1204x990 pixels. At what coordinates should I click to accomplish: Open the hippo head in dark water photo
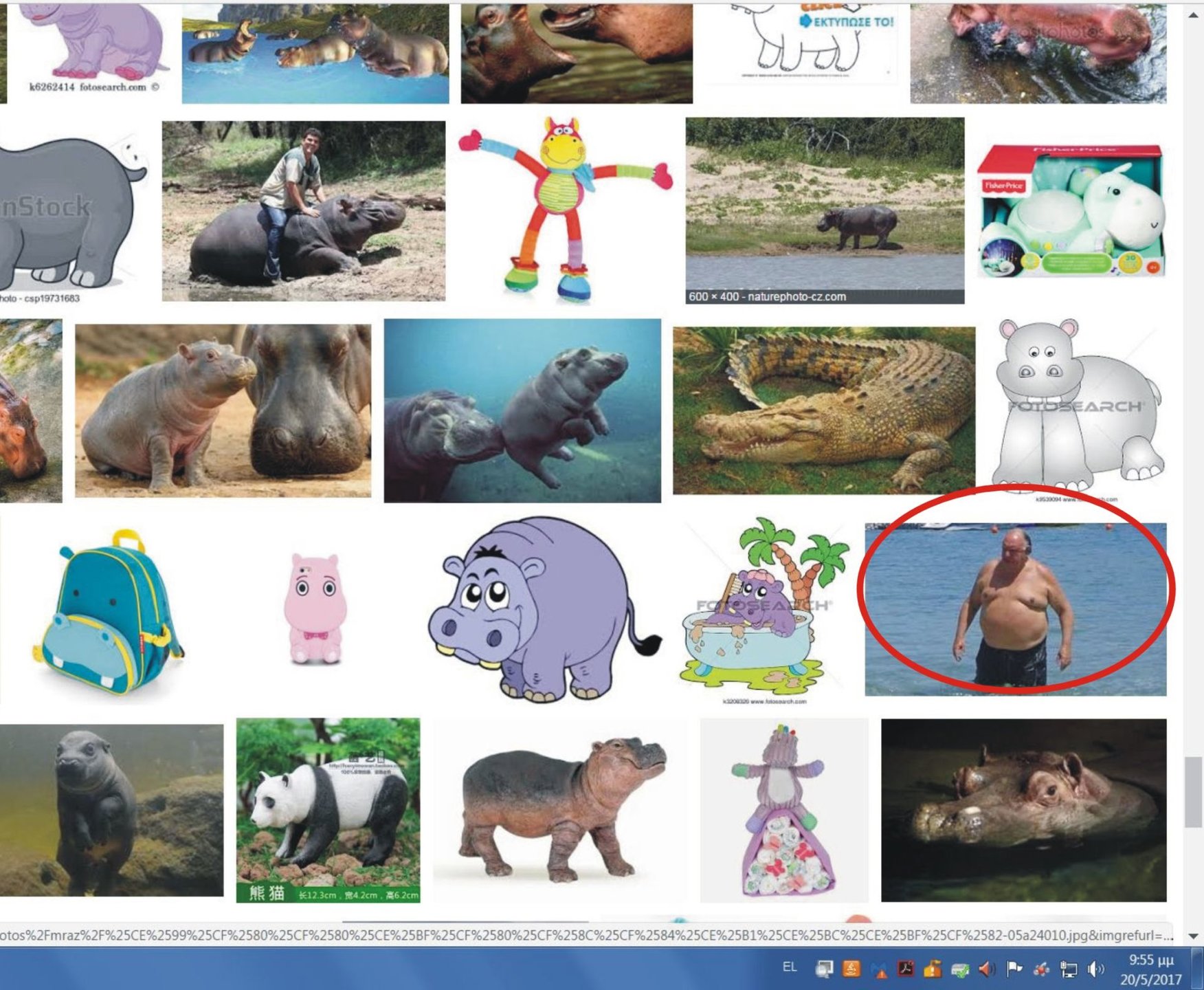point(1024,810)
